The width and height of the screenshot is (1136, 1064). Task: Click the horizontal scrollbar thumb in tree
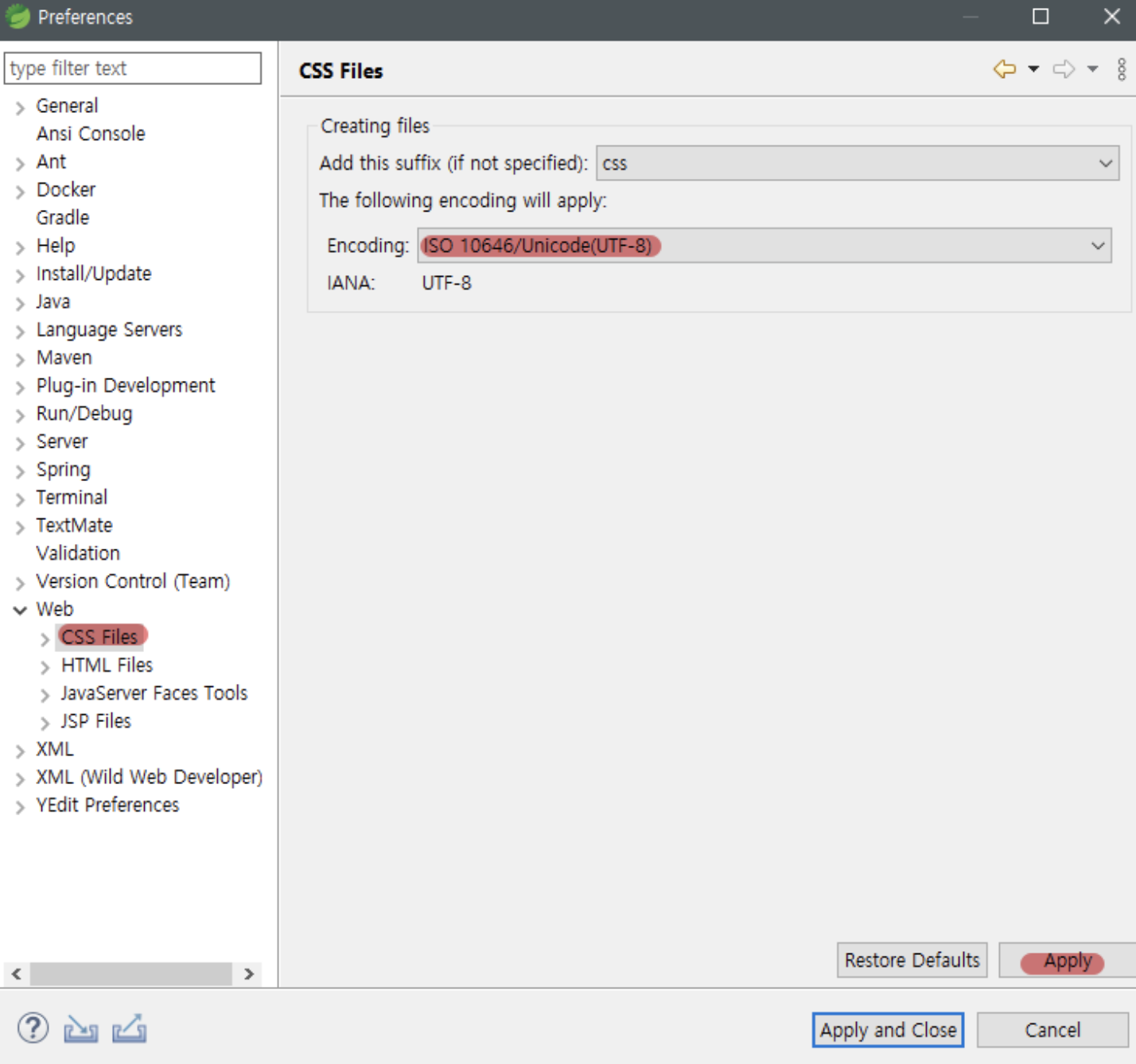(x=131, y=973)
